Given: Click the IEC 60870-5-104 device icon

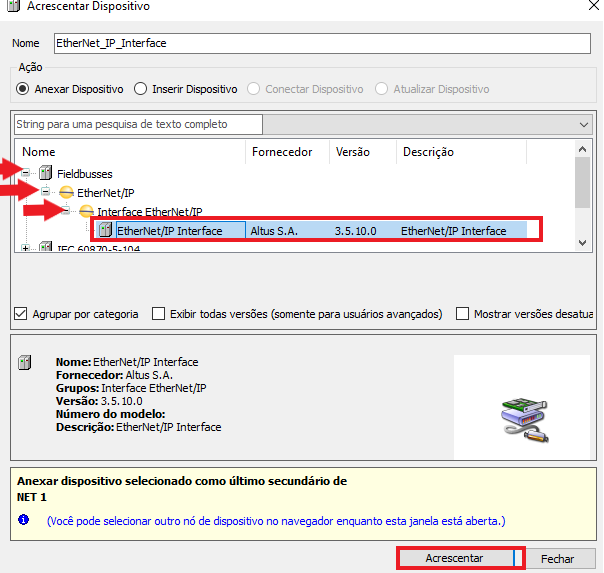Looking at the screenshot, I should [x=45, y=248].
